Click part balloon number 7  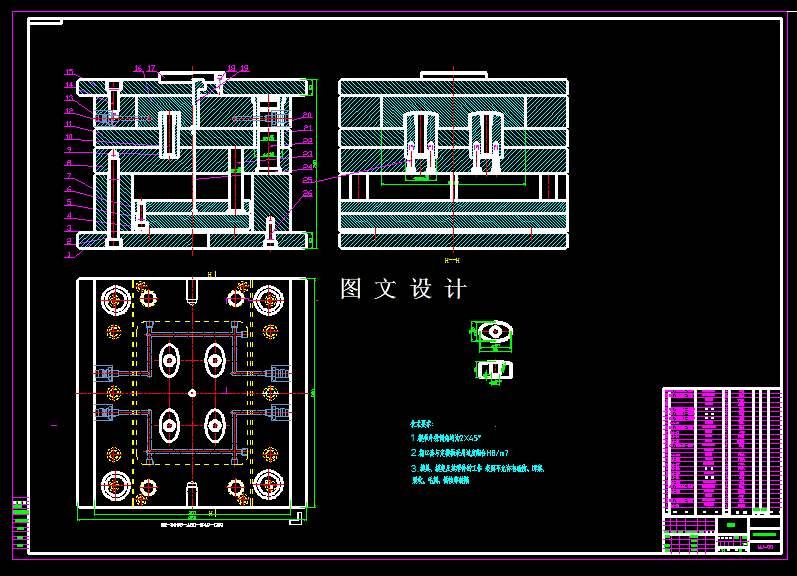point(69,176)
